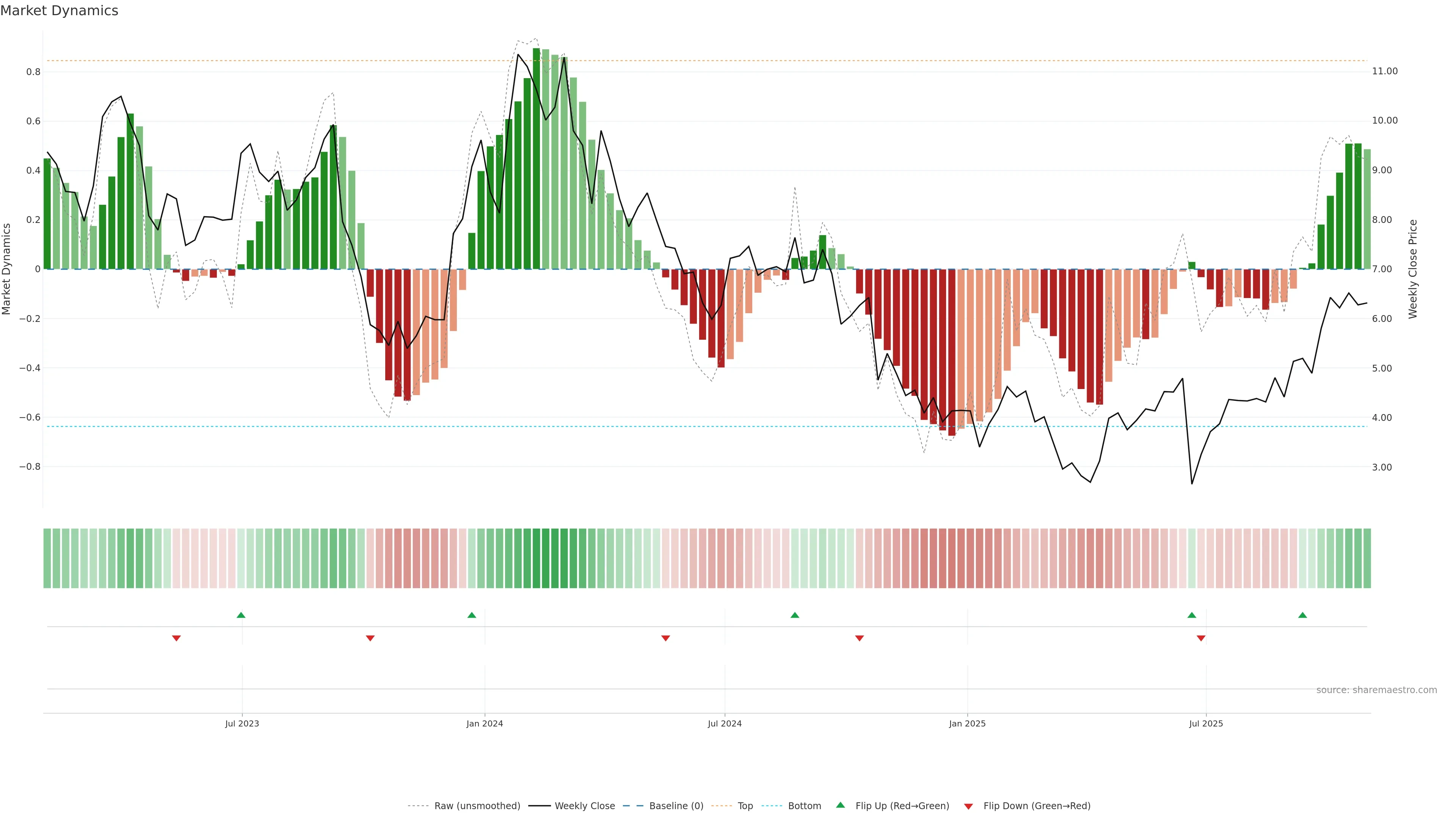The image size is (1456, 819).
Task: Toggle the Weekly Close legend entry
Action: 584,806
